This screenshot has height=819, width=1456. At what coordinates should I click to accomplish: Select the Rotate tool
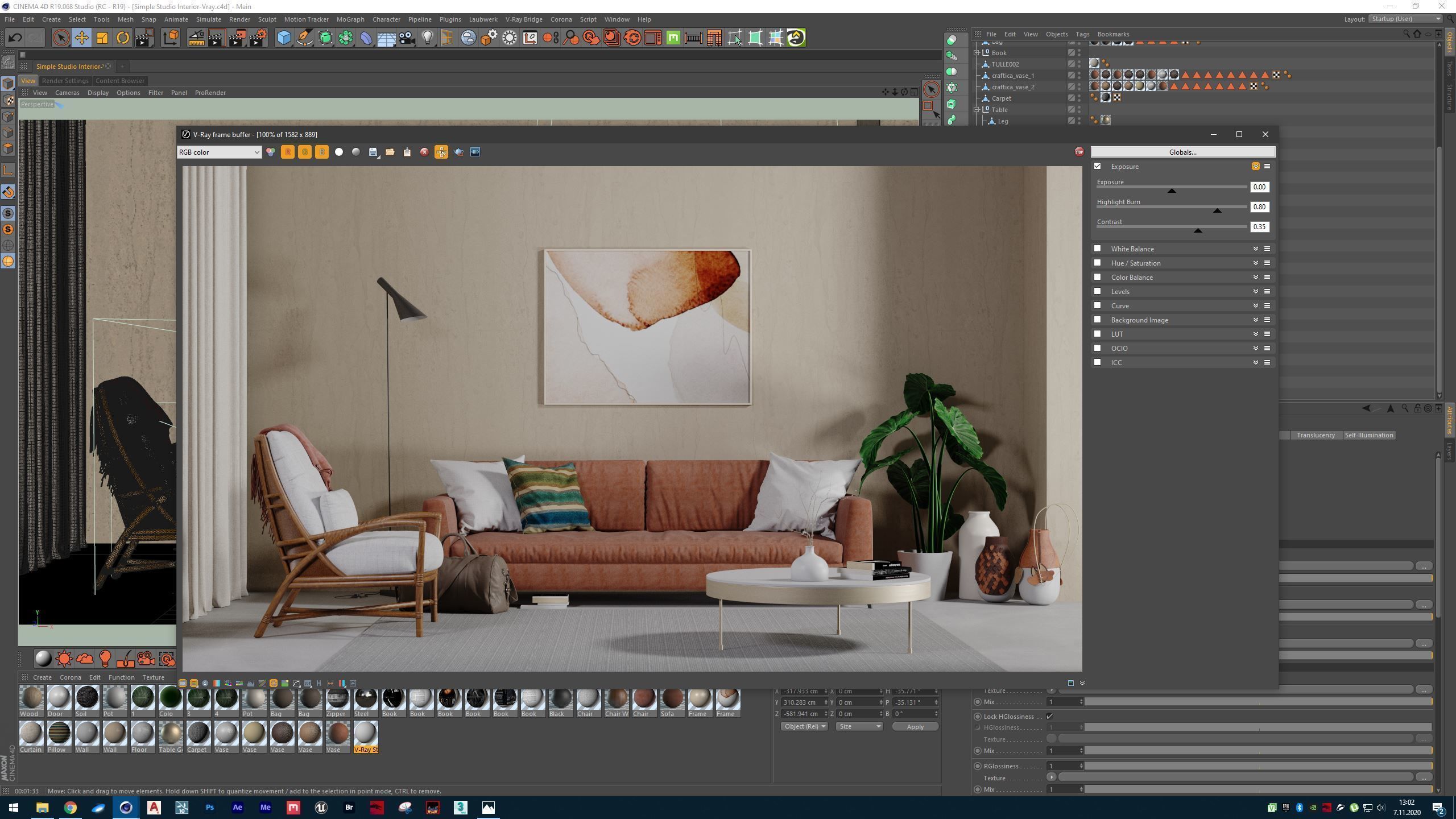tap(123, 38)
